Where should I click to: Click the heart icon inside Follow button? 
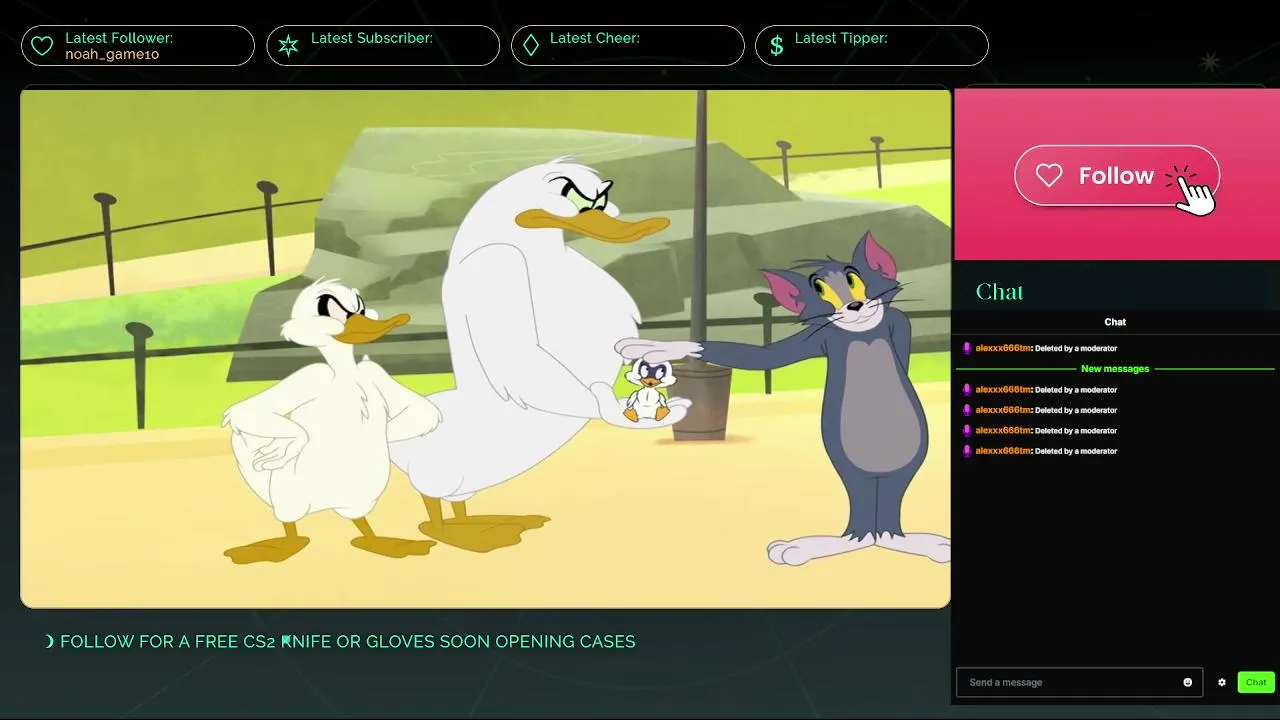coord(1049,176)
